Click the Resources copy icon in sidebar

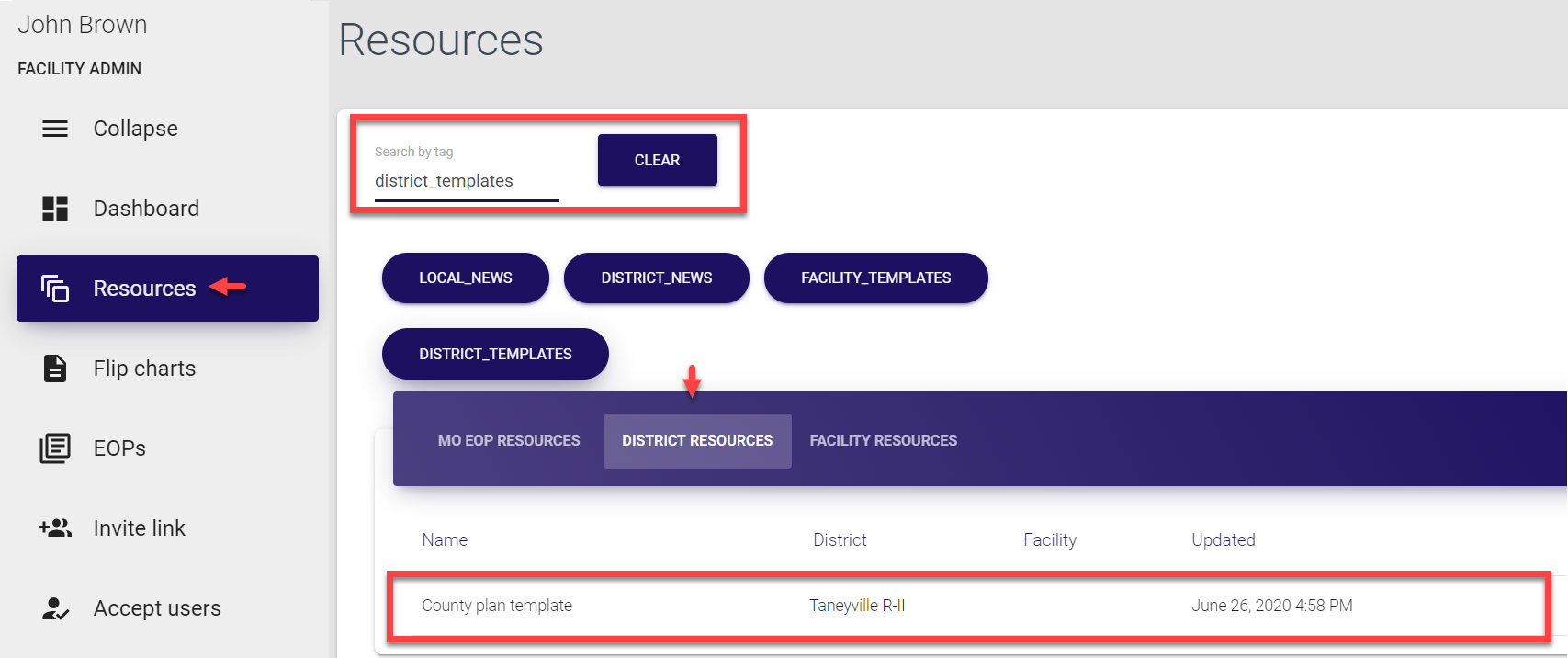tap(55, 289)
